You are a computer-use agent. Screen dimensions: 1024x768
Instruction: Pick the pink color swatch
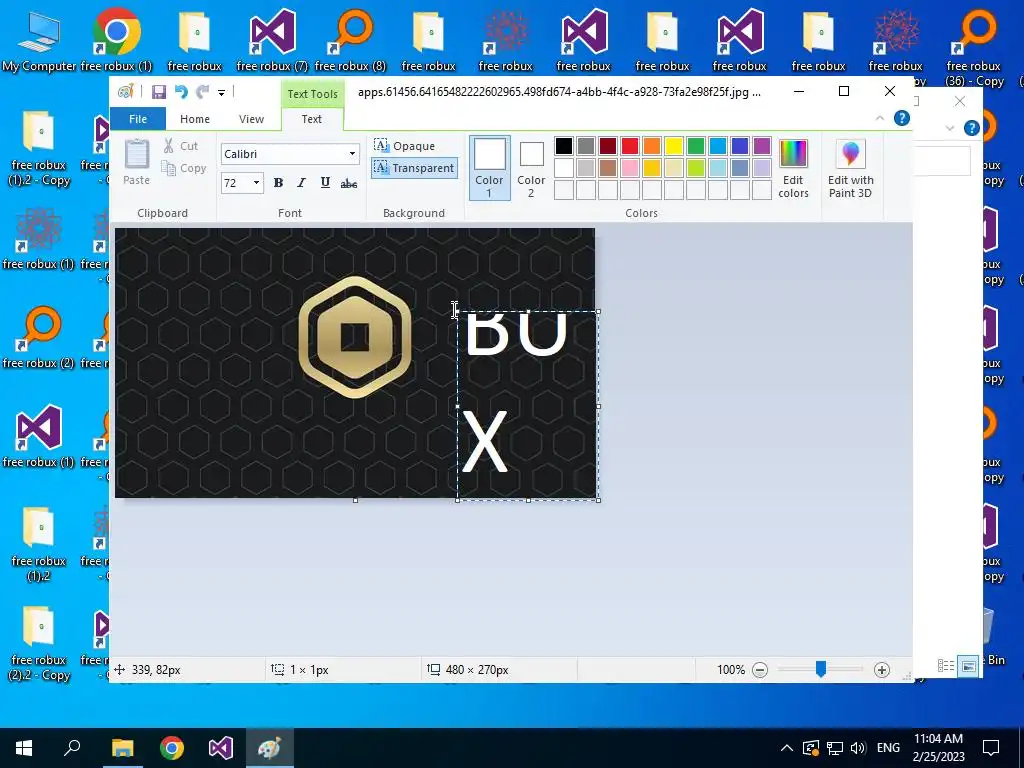(630, 168)
